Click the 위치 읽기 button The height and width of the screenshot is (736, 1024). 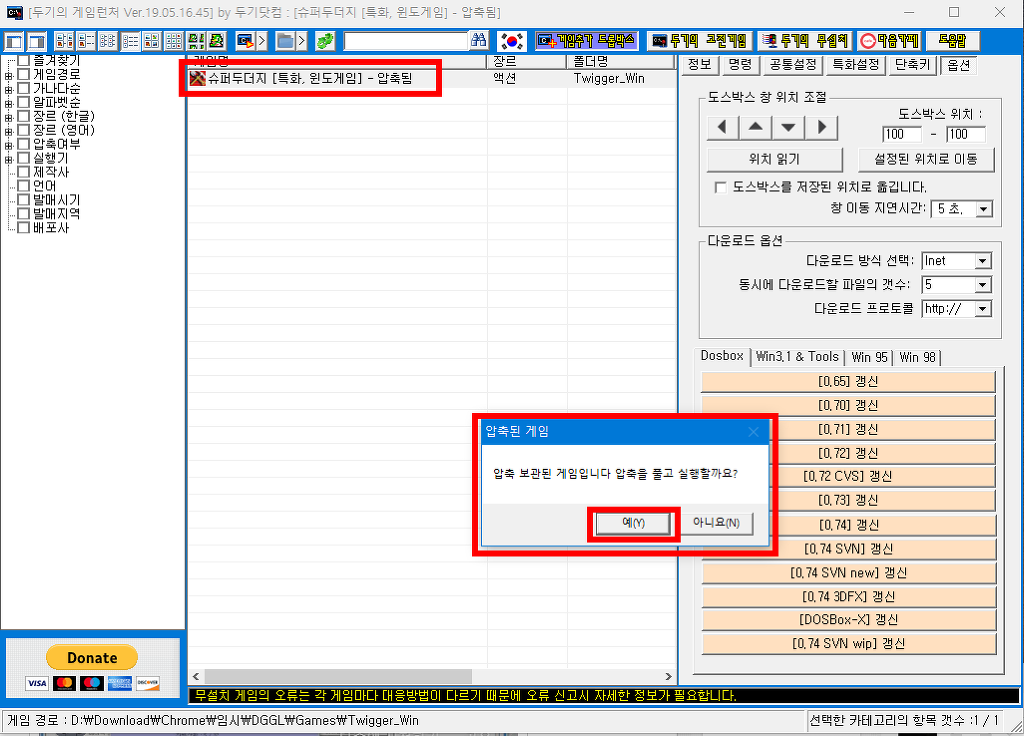[x=774, y=159]
